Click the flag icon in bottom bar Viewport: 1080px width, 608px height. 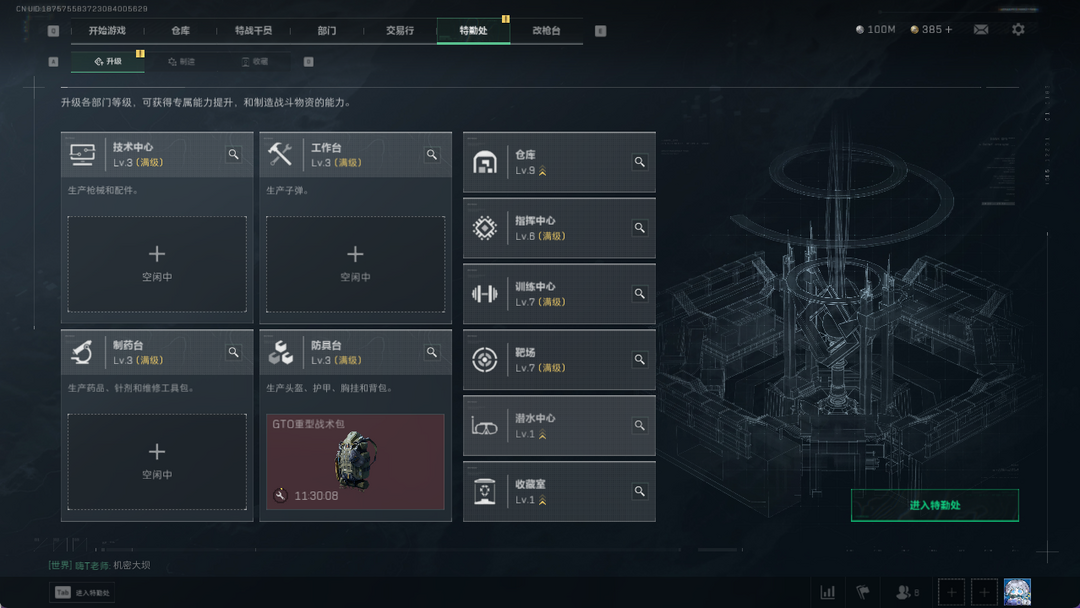862,592
